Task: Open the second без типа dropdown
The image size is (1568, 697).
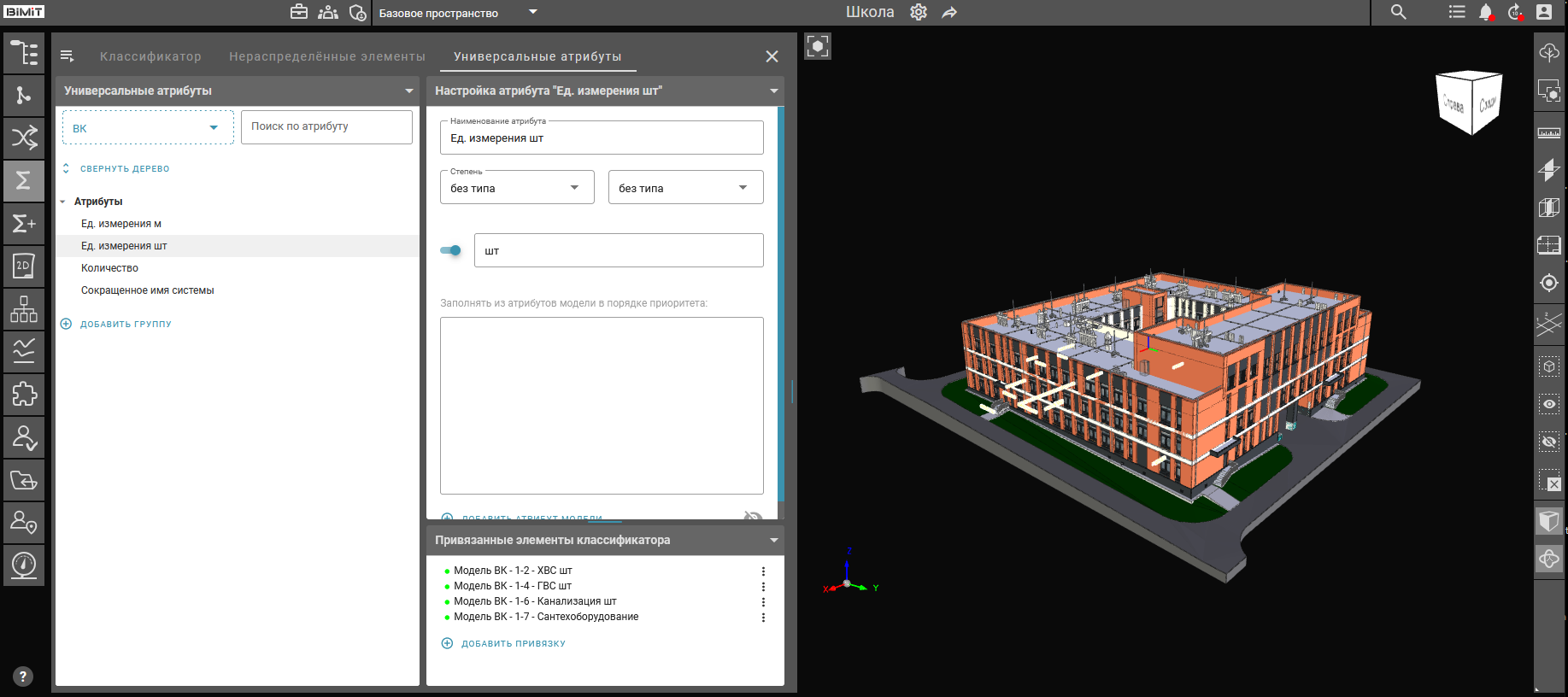Action: 685,187
